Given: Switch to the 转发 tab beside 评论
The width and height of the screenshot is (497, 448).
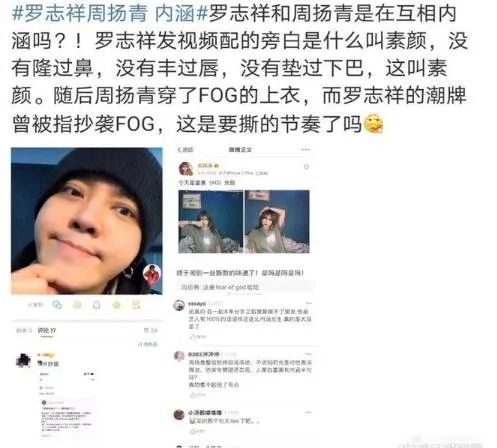Looking at the screenshot, I should click(24, 331).
